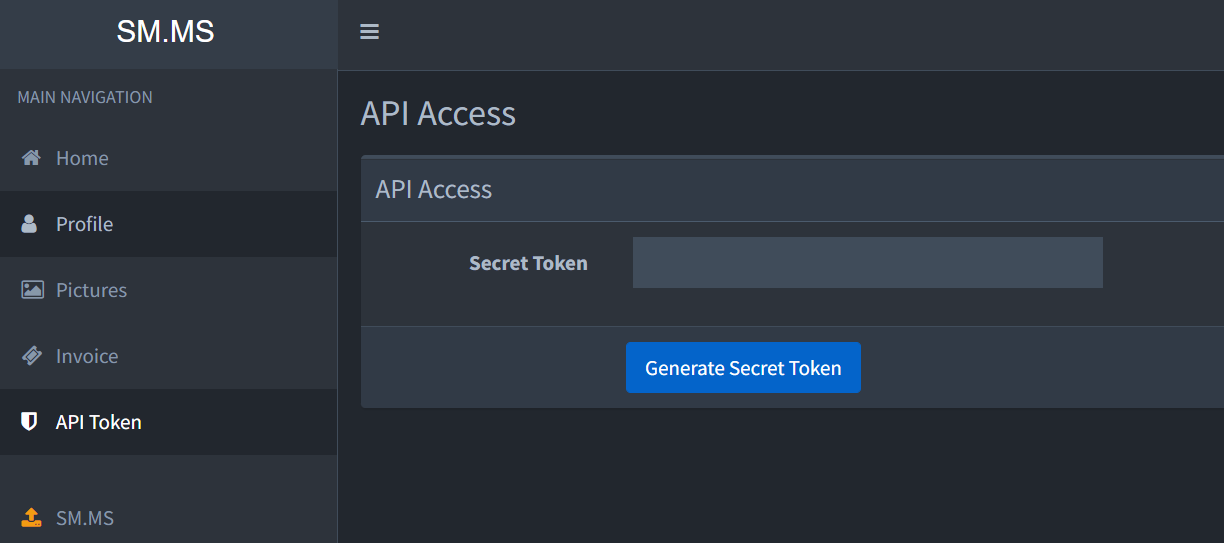Click the Pictures image icon

tap(32, 290)
